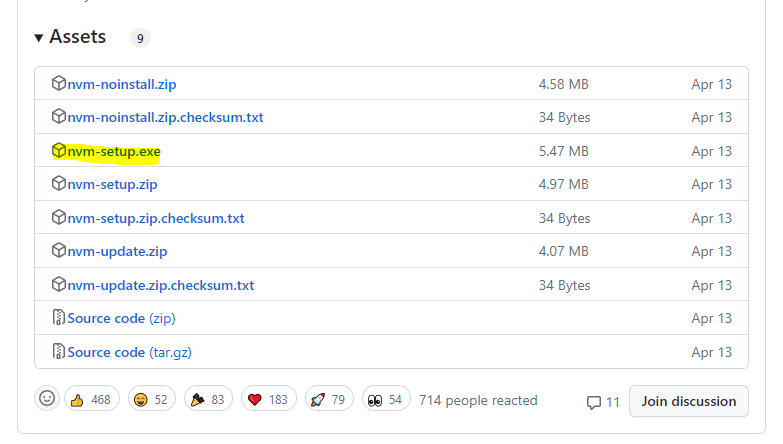This screenshot has height=444, width=783.
Task: Click package icon beside nvm-setup.zip
Action: 59,183
